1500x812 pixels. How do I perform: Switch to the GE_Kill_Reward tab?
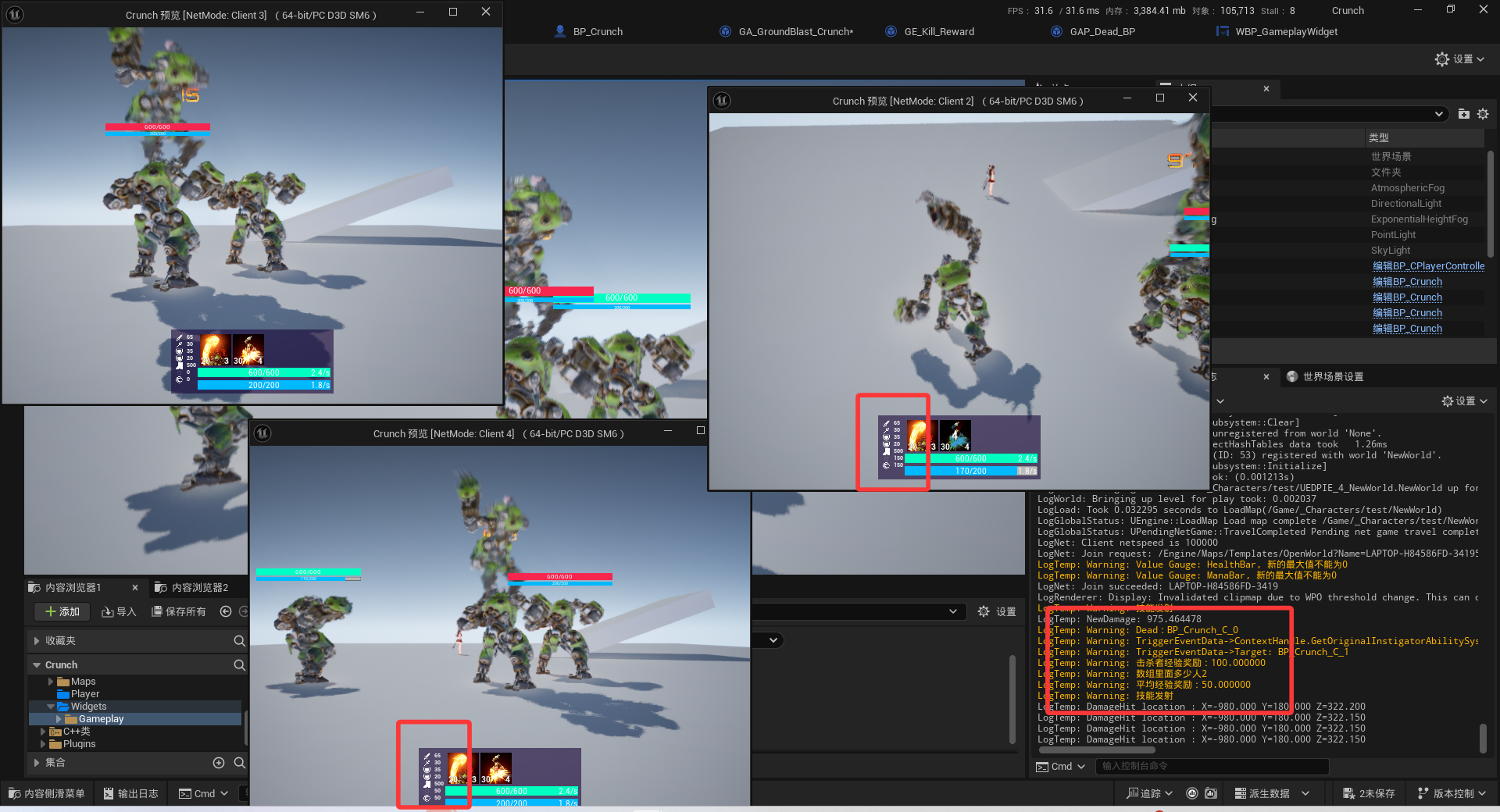[930, 31]
